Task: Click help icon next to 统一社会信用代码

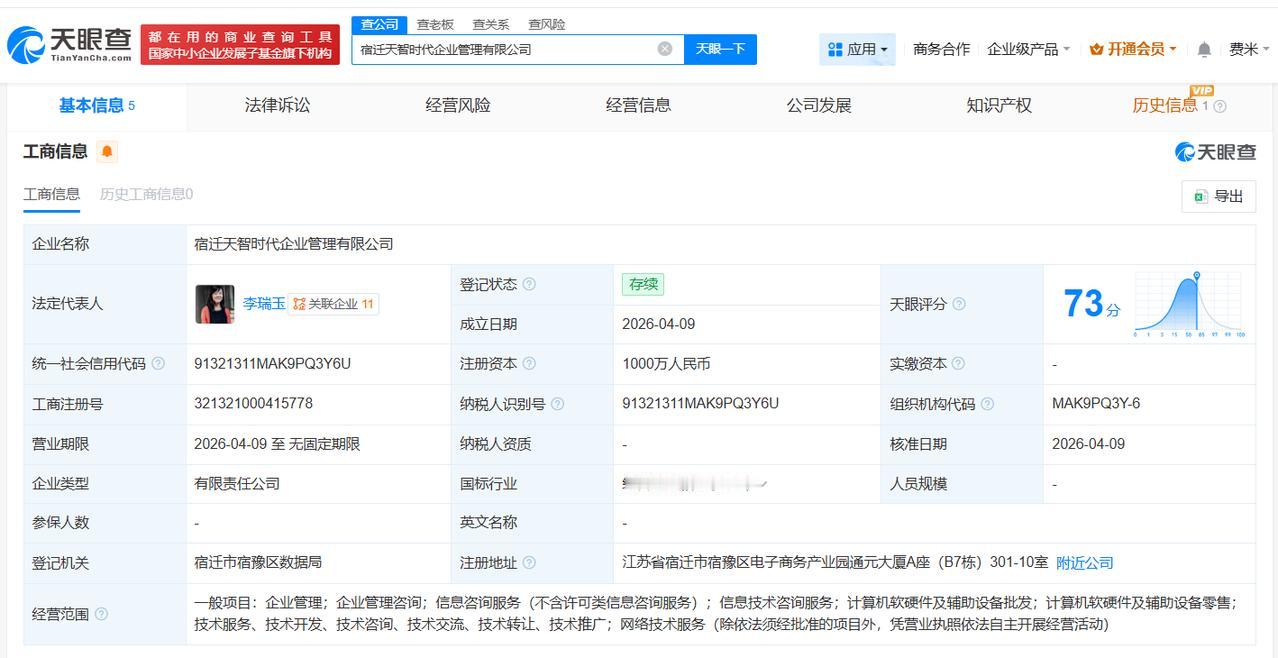Action: [158, 364]
